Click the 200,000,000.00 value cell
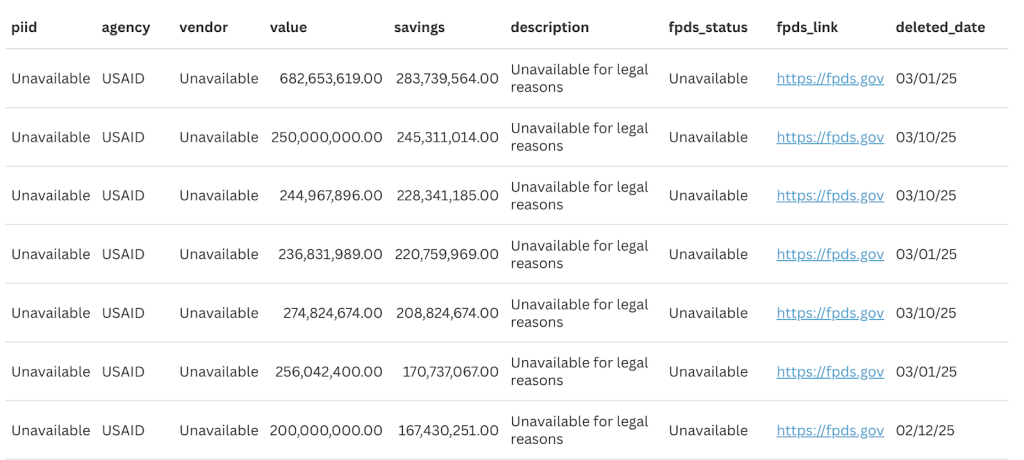This screenshot has width=1024, height=460. point(326,431)
